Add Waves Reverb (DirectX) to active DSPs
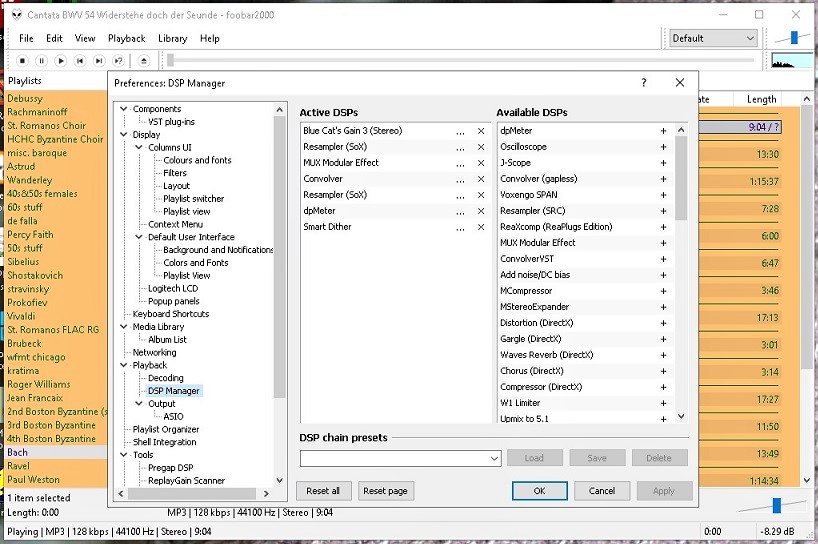818x544 pixels. [x=664, y=356]
